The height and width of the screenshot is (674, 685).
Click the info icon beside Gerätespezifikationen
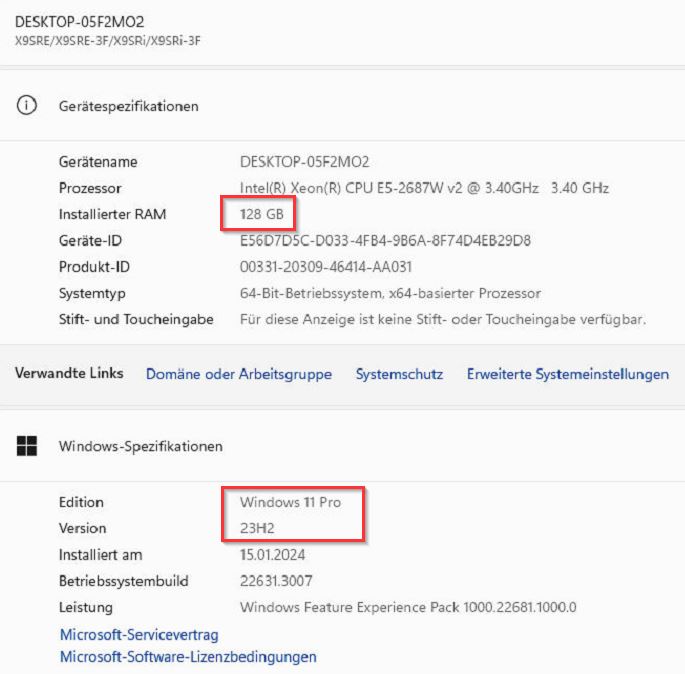coord(27,105)
